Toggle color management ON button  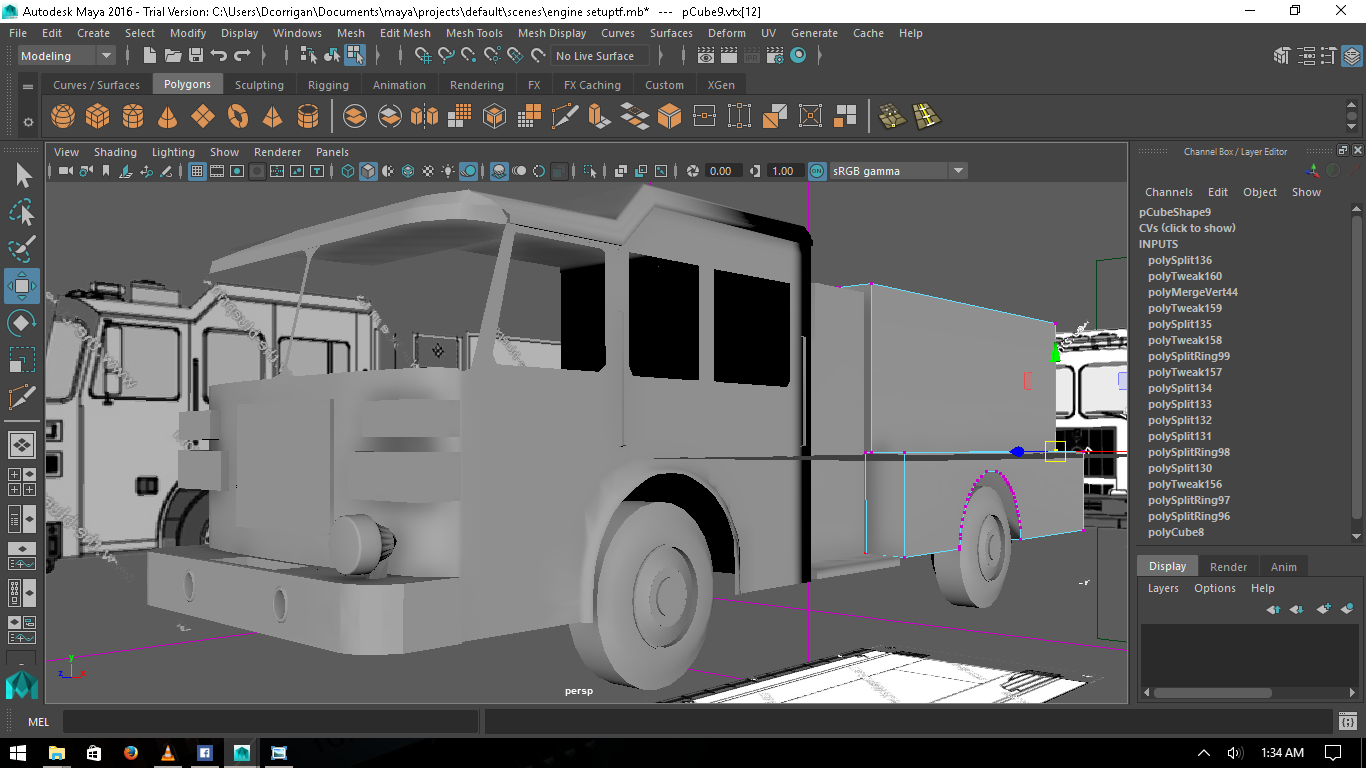[817, 171]
